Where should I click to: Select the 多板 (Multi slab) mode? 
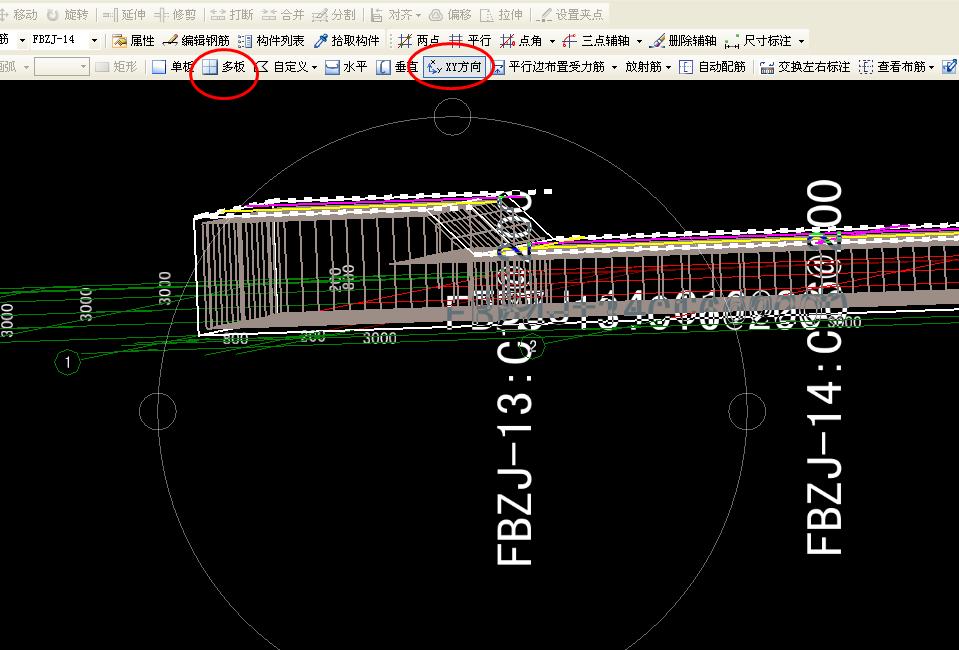(224, 67)
